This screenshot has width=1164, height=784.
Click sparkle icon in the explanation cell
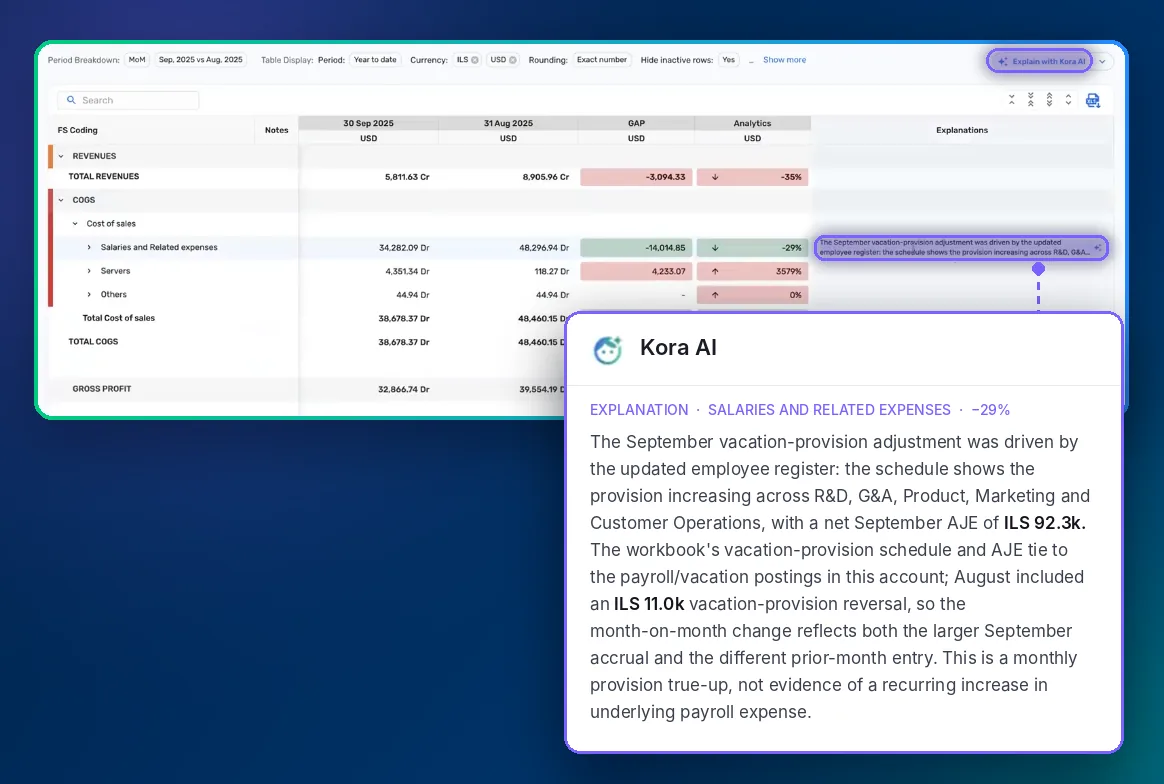click(x=1098, y=248)
